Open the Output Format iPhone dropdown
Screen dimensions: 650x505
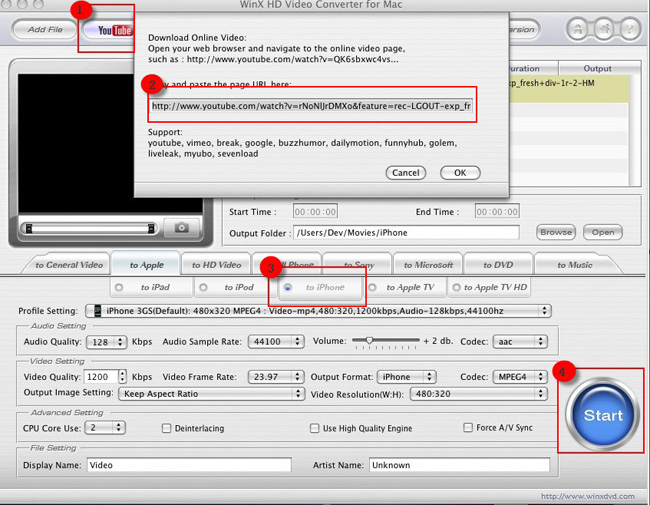coord(406,376)
